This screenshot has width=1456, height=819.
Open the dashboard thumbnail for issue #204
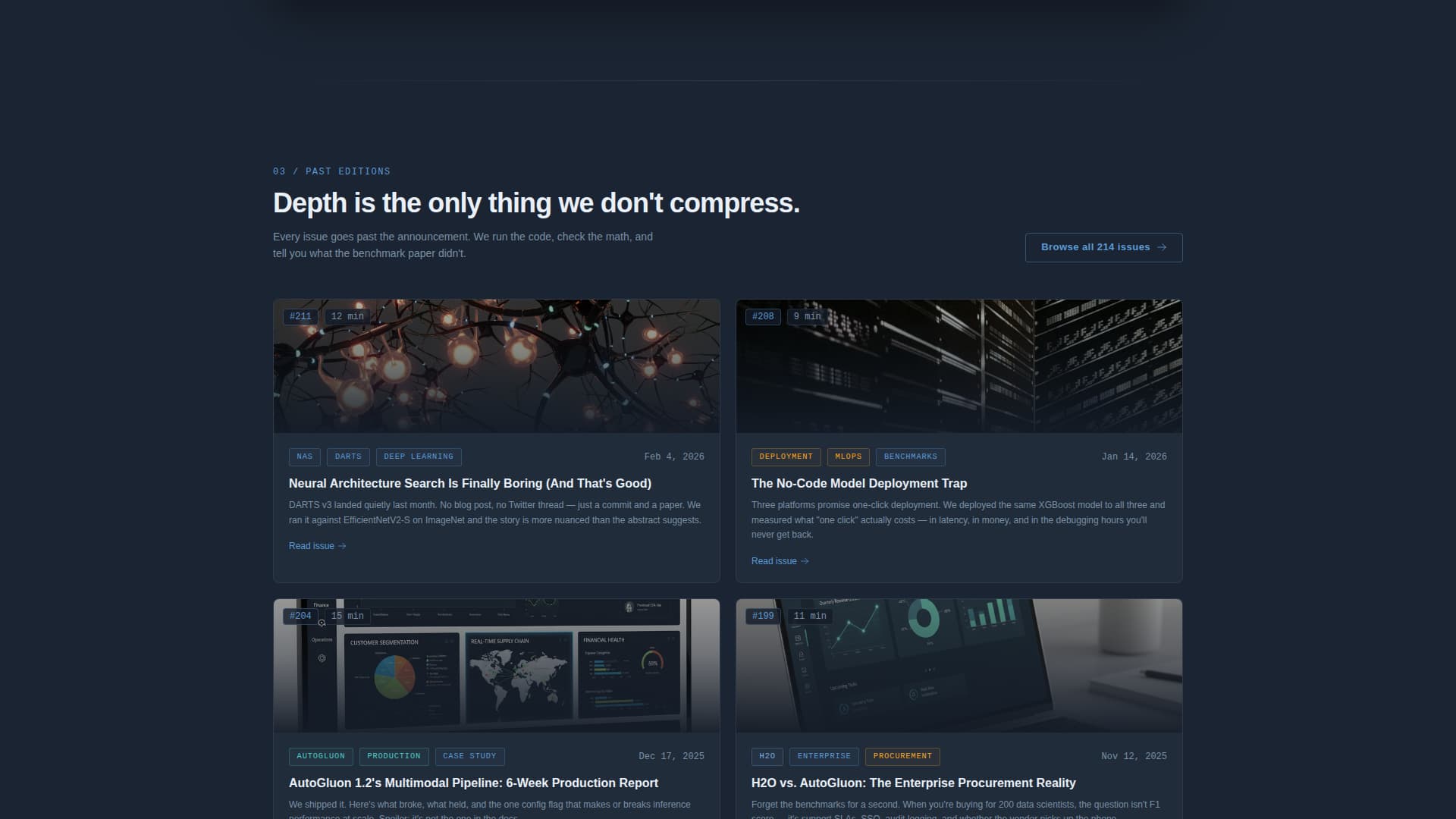tap(497, 666)
